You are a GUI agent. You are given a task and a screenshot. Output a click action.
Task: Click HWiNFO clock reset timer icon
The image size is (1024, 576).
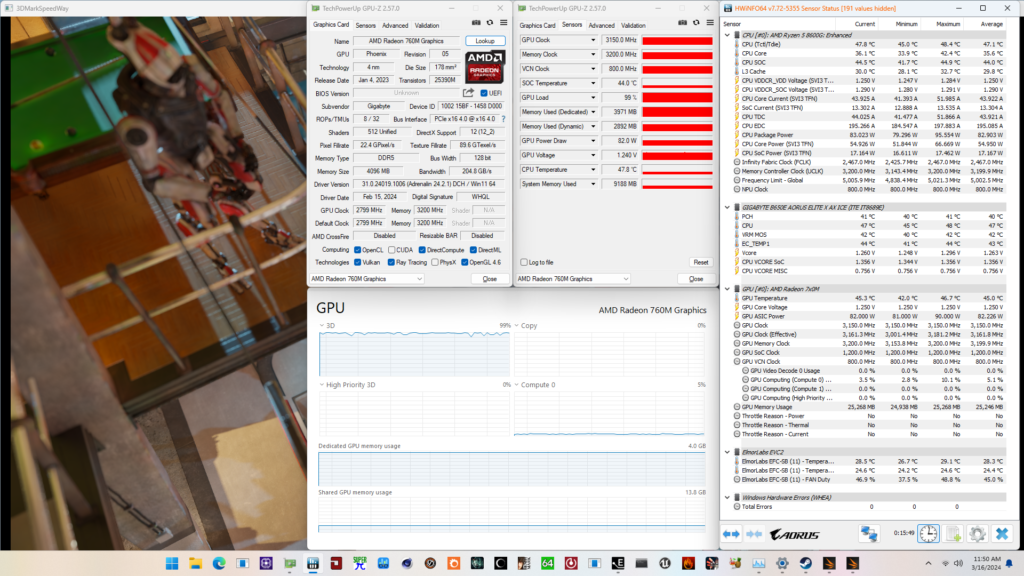pos(928,534)
